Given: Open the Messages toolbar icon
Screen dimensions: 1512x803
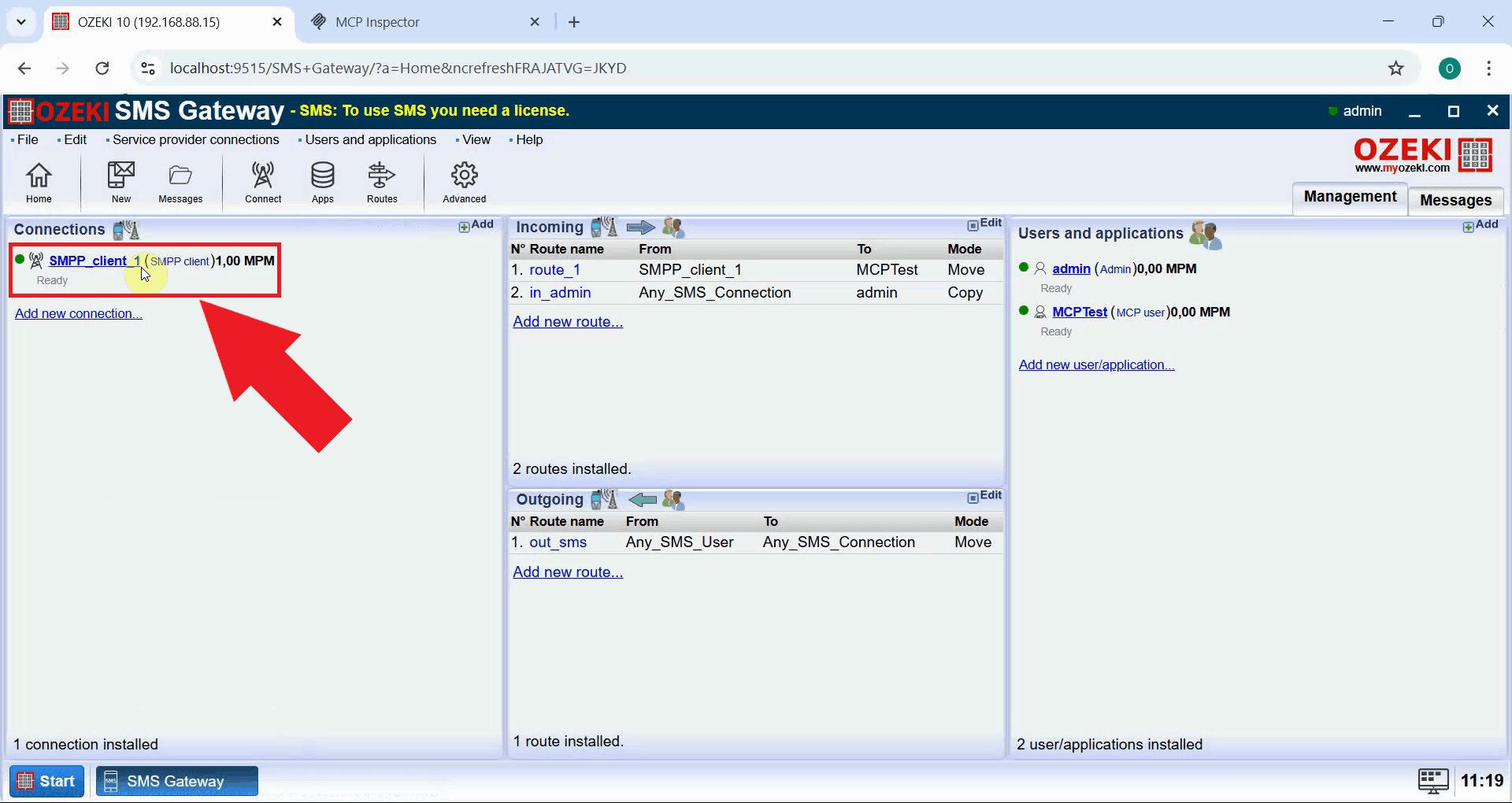Looking at the screenshot, I should (180, 181).
